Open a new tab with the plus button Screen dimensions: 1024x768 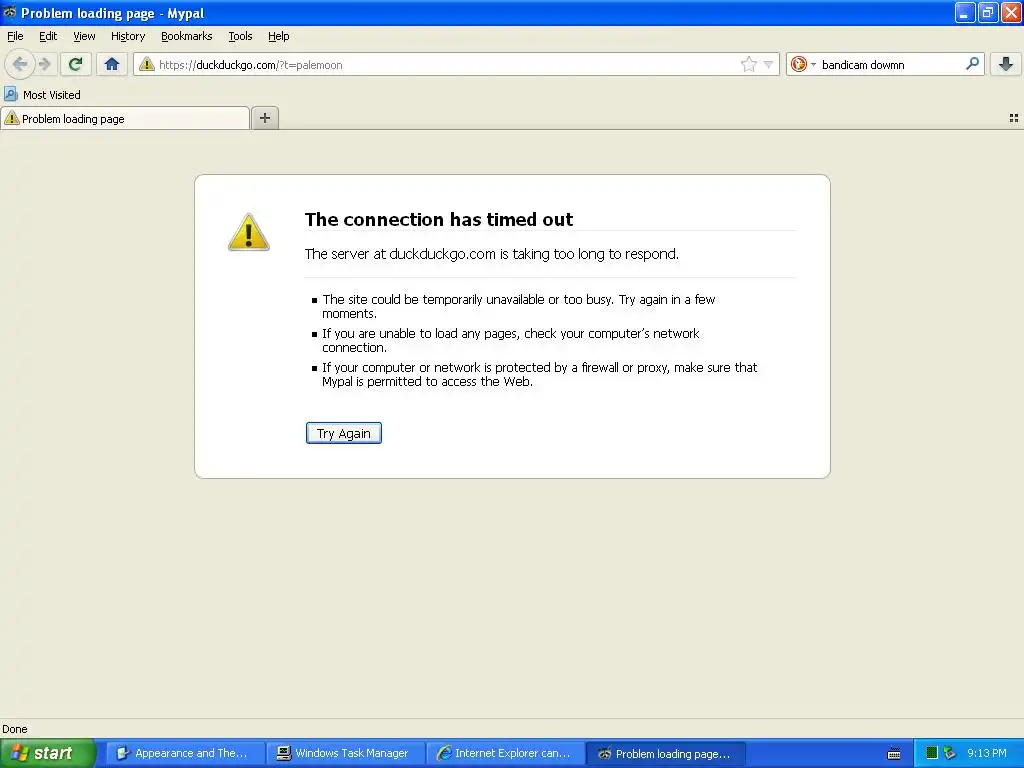tap(264, 118)
